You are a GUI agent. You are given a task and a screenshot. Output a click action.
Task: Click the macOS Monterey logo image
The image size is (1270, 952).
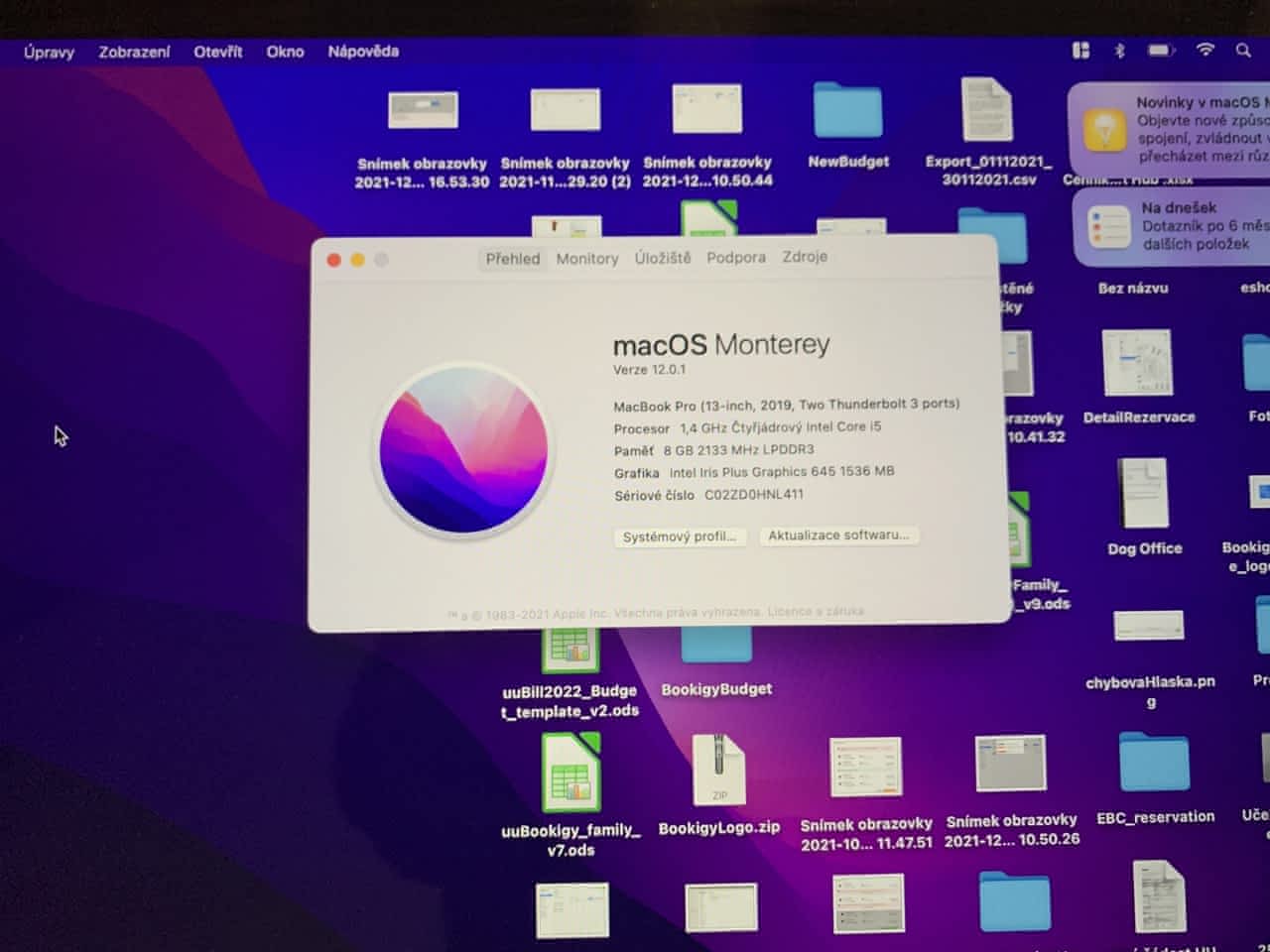[463, 448]
